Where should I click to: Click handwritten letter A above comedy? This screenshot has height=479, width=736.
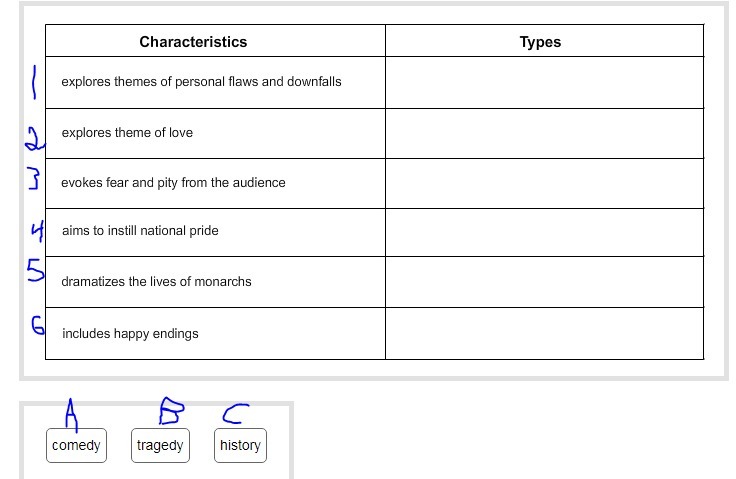pyautogui.click(x=71, y=410)
